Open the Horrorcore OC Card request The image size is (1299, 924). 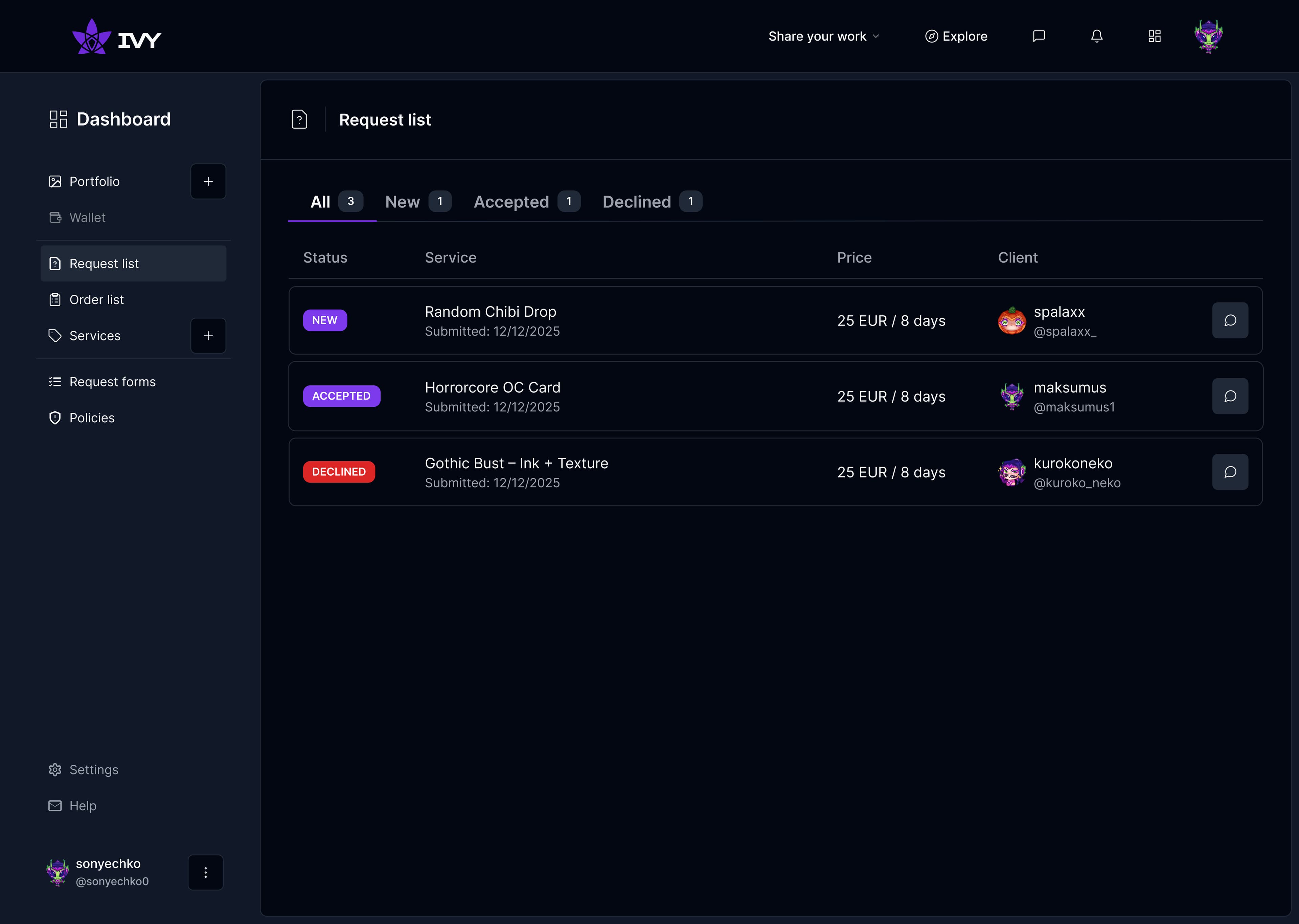(775, 396)
